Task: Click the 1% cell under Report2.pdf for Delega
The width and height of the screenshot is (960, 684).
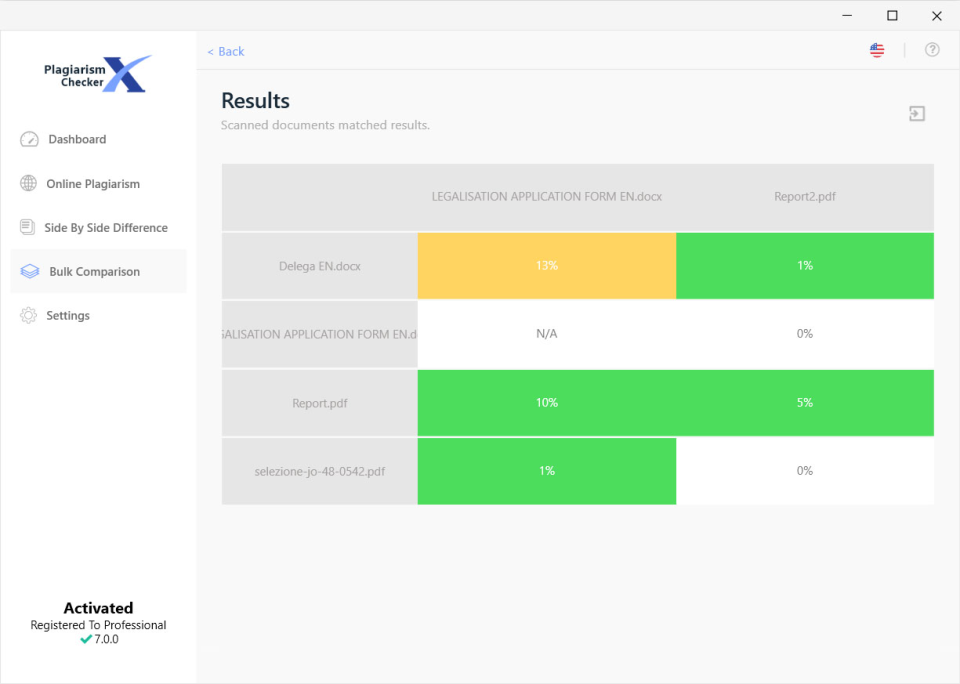Action: click(805, 266)
